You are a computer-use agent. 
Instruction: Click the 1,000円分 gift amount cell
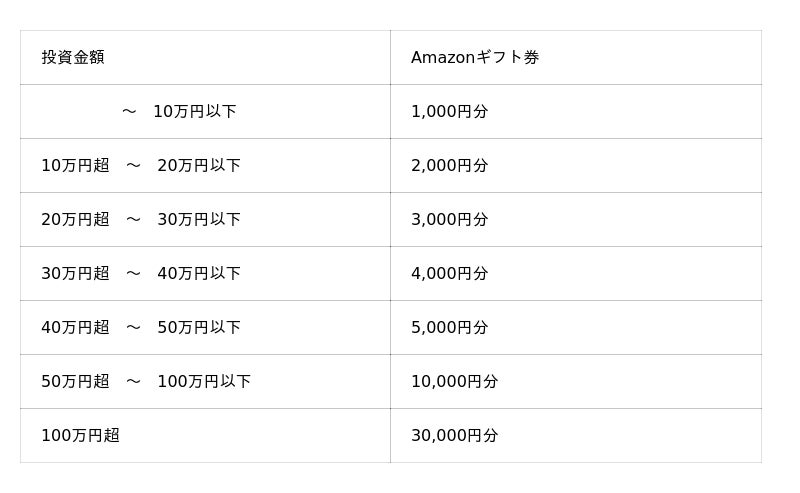449,111
